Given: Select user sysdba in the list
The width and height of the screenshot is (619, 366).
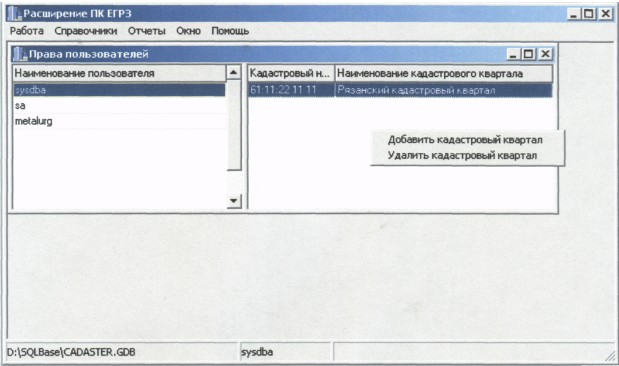Looking at the screenshot, I should tap(119, 90).
